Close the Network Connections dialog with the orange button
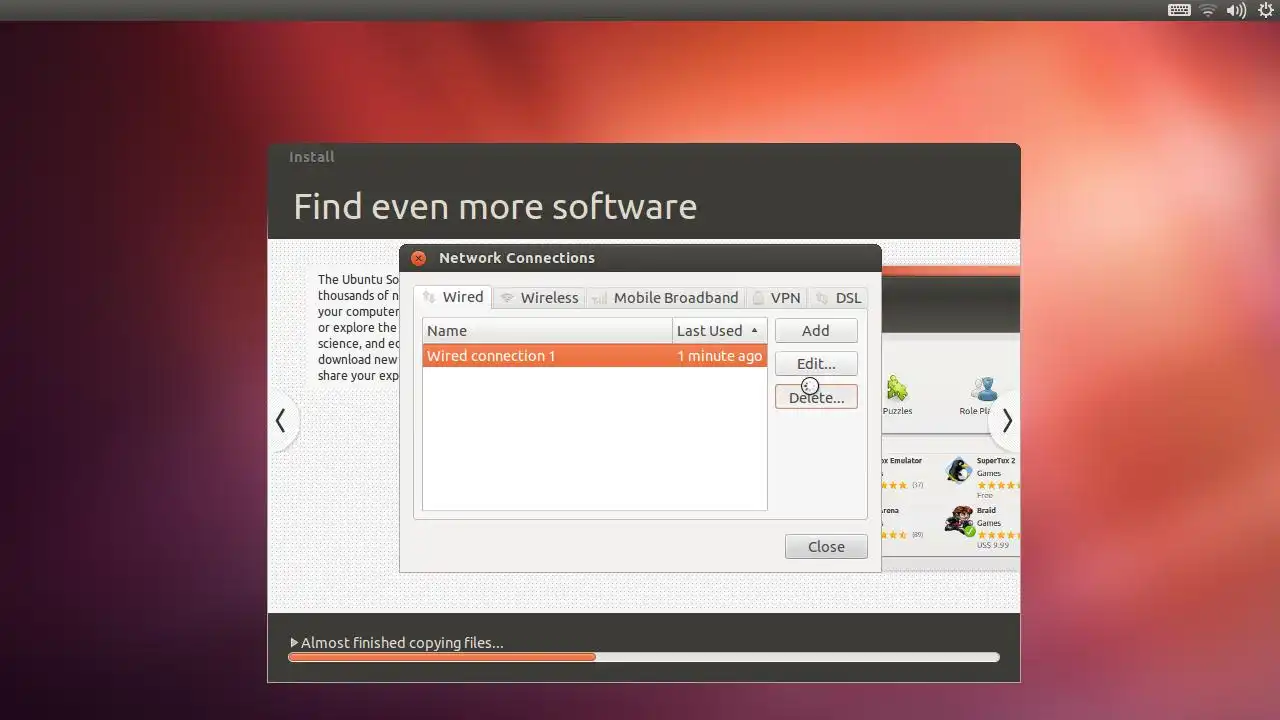This screenshot has width=1280, height=720. pos(418,258)
